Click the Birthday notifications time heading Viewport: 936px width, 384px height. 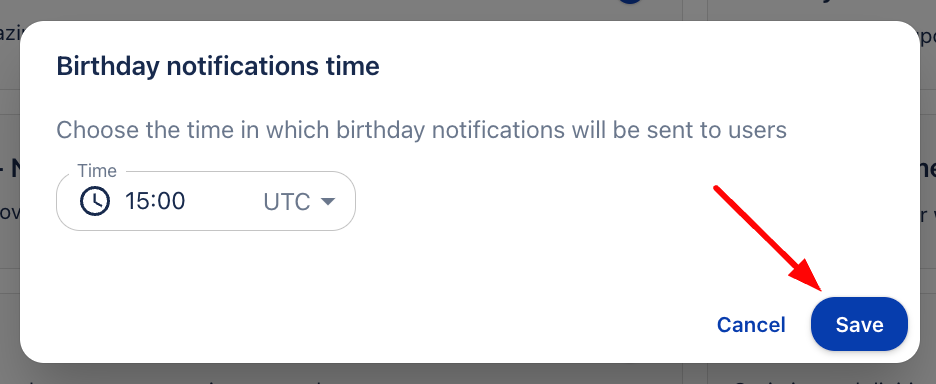pyautogui.click(x=218, y=66)
